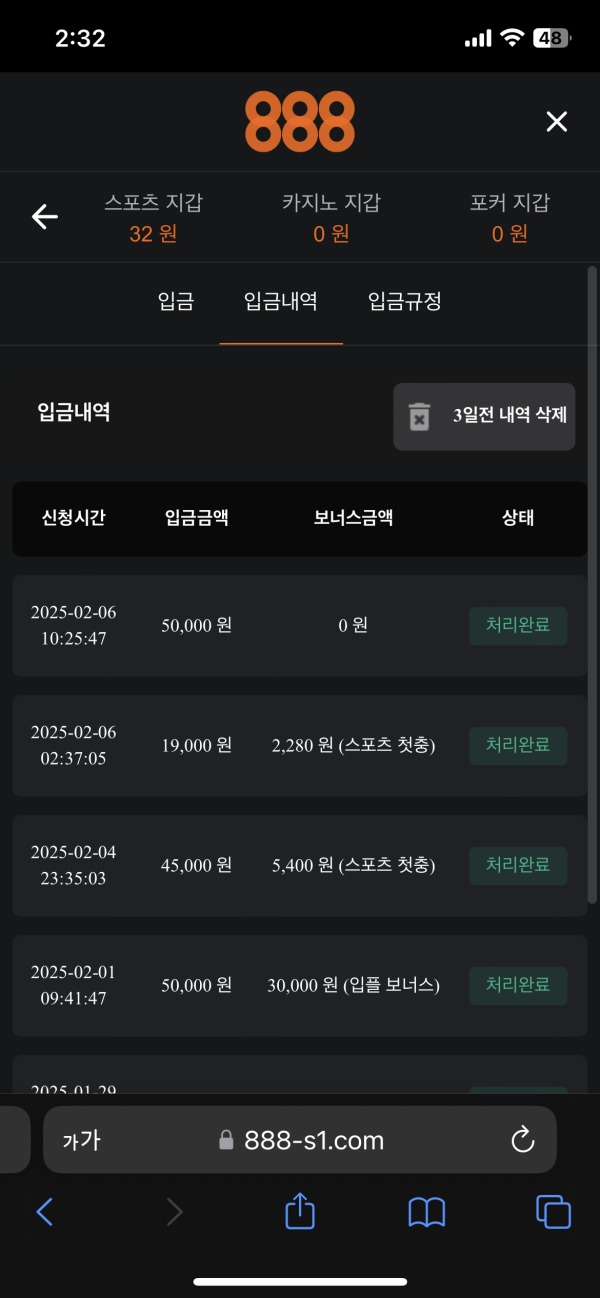Tap the back arrow beside 스포츠 지갑

coord(45,216)
